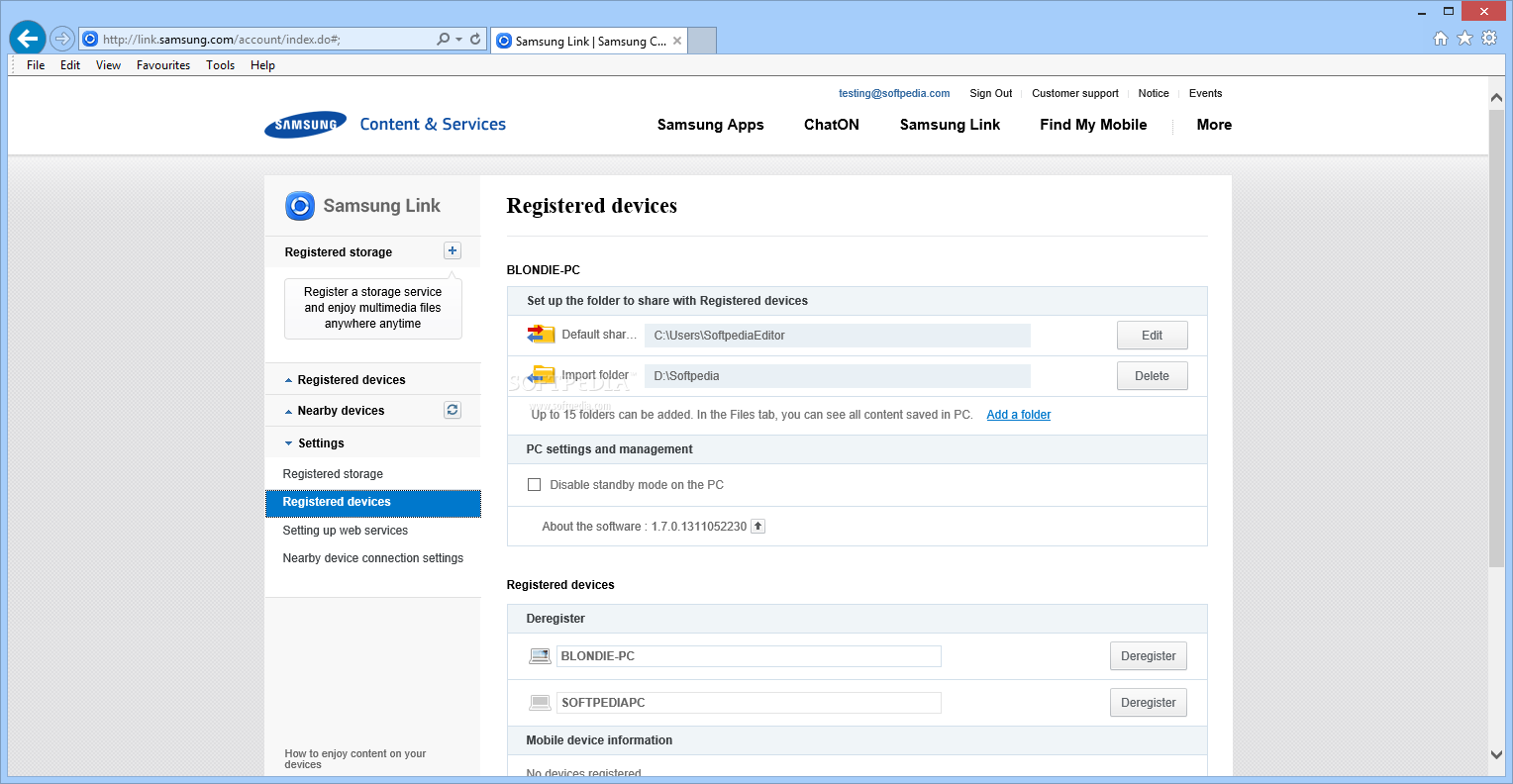Open the address bar search dropdown arrow
This screenshot has width=1513, height=784.
coord(458,40)
